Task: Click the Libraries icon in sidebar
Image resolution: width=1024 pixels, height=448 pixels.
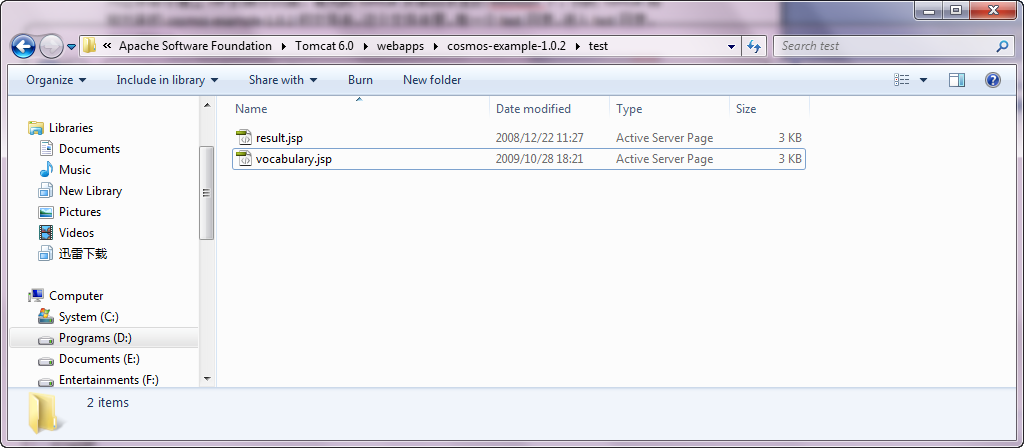Action: point(36,128)
